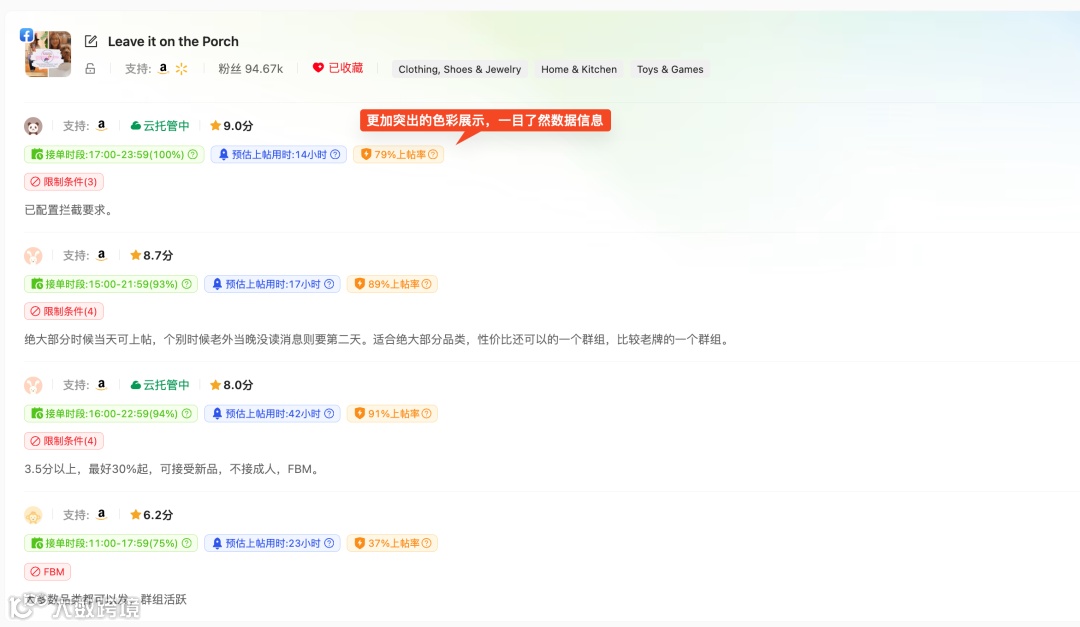Click 预估上帖用时:14小时 tag
1080x627 pixels.
(279, 154)
